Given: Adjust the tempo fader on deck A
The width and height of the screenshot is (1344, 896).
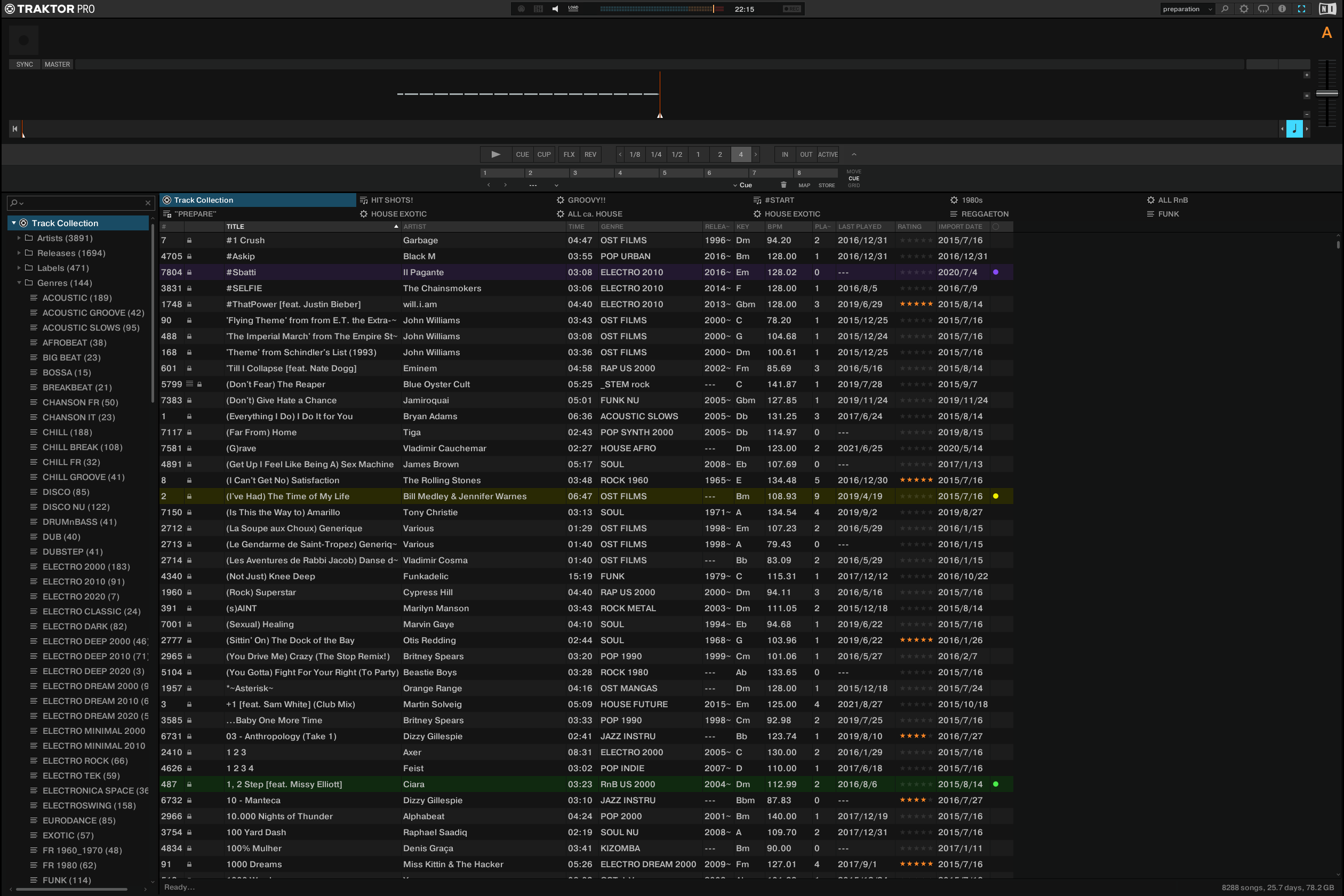Looking at the screenshot, I should 1327,93.
